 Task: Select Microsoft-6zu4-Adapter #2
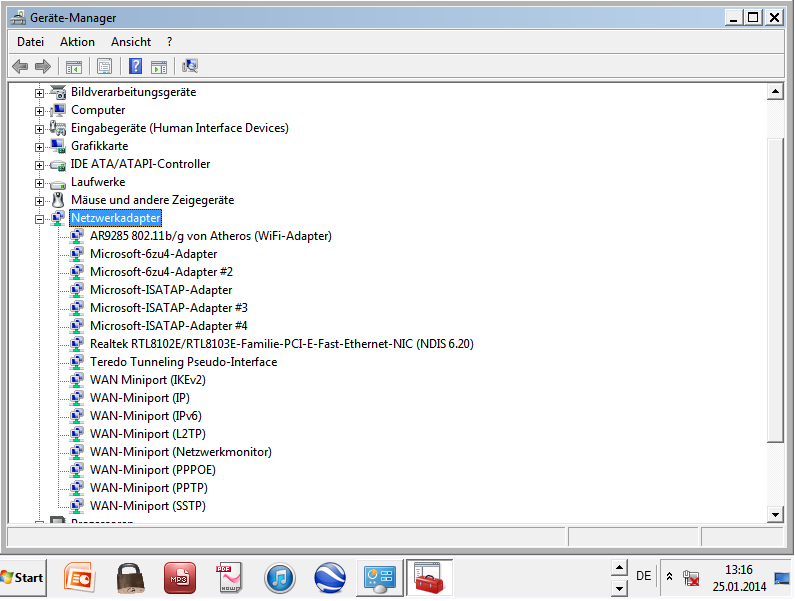tap(161, 272)
